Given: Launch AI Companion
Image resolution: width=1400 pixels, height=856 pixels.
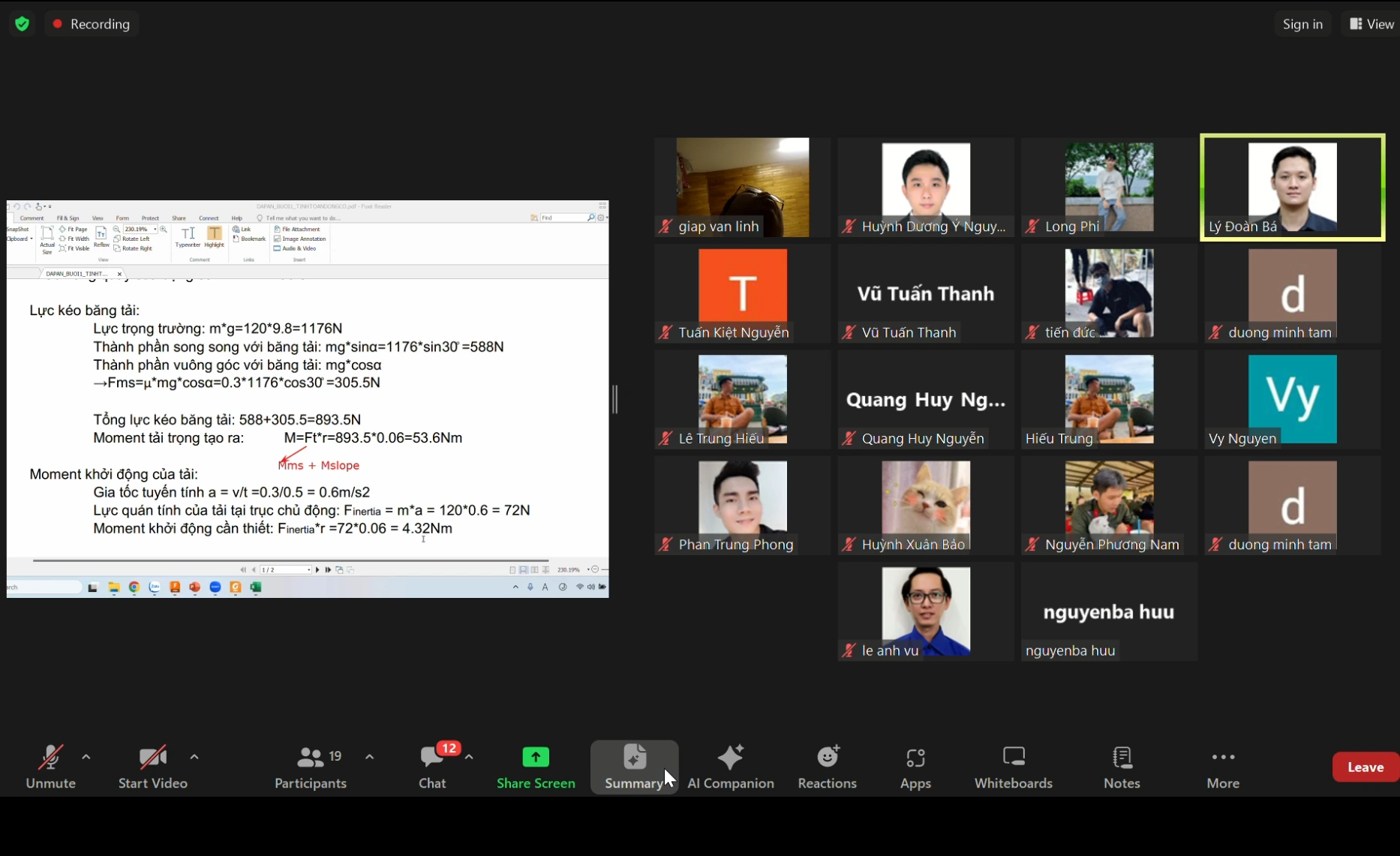Looking at the screenshot, I should pos(731,767).
